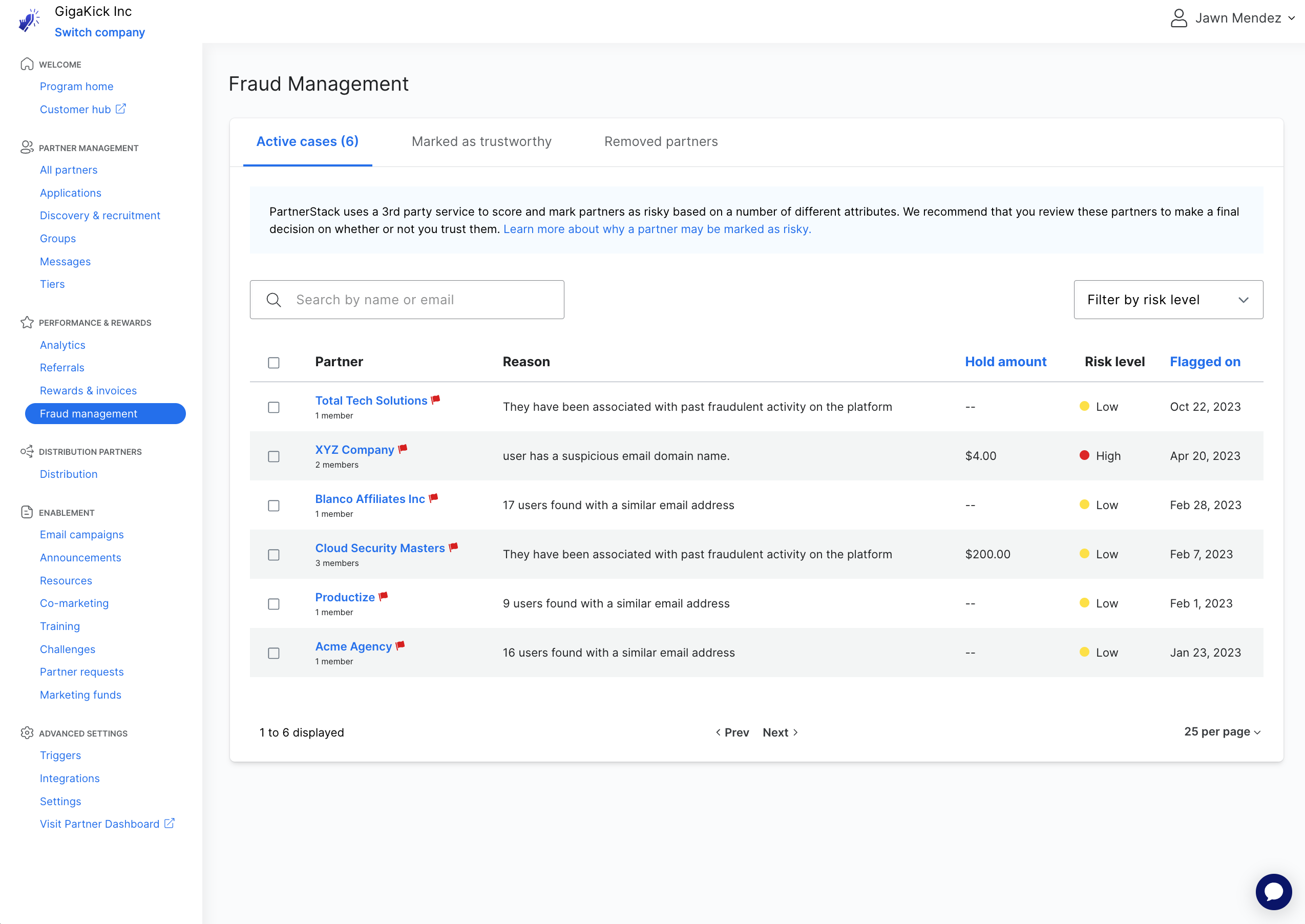
Task: Click the search by name or email field
Action: [407, 299]
